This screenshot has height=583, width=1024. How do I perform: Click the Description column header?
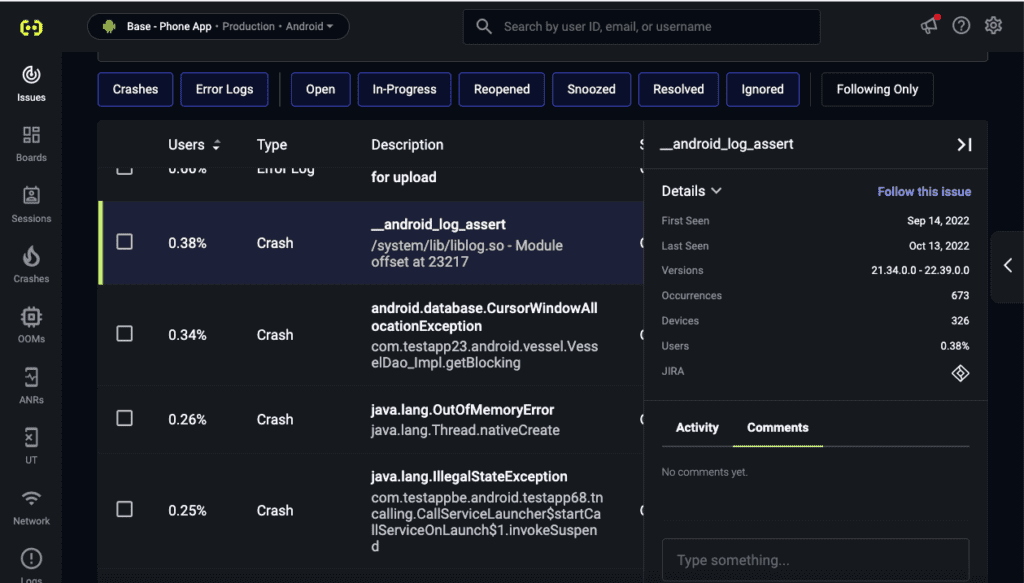click(x=407, y=145)
